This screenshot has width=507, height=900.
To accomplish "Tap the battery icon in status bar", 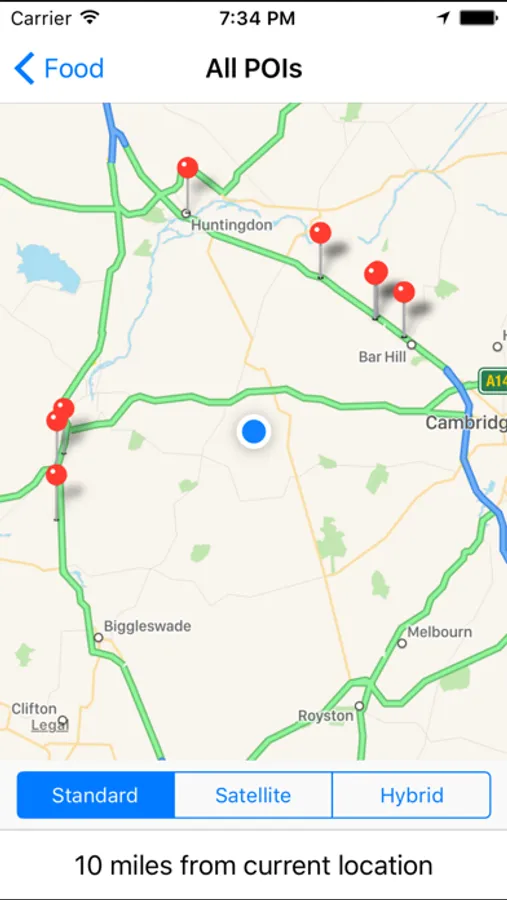I will [478, 18].
